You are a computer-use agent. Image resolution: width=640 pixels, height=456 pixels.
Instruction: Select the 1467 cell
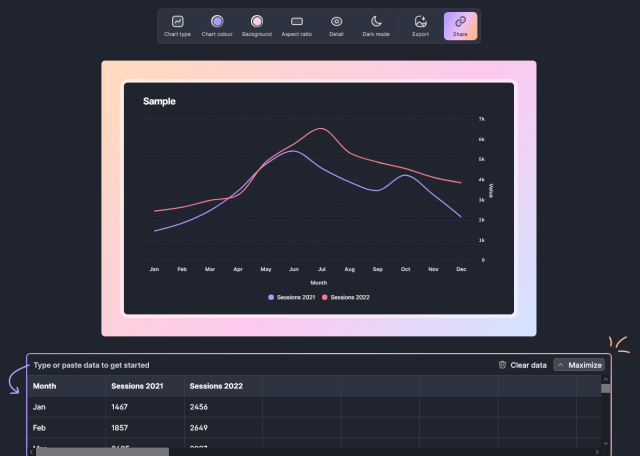click(145, 407)
